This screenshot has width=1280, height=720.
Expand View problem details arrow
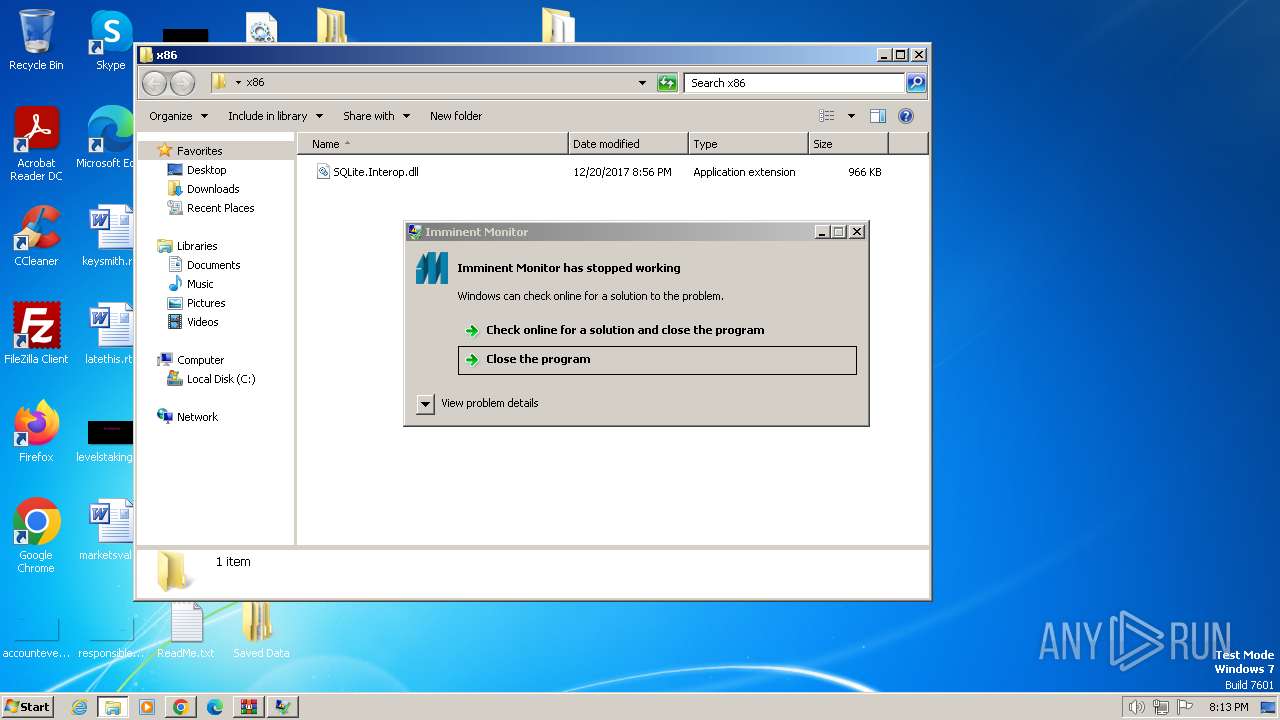pos(425,404)
